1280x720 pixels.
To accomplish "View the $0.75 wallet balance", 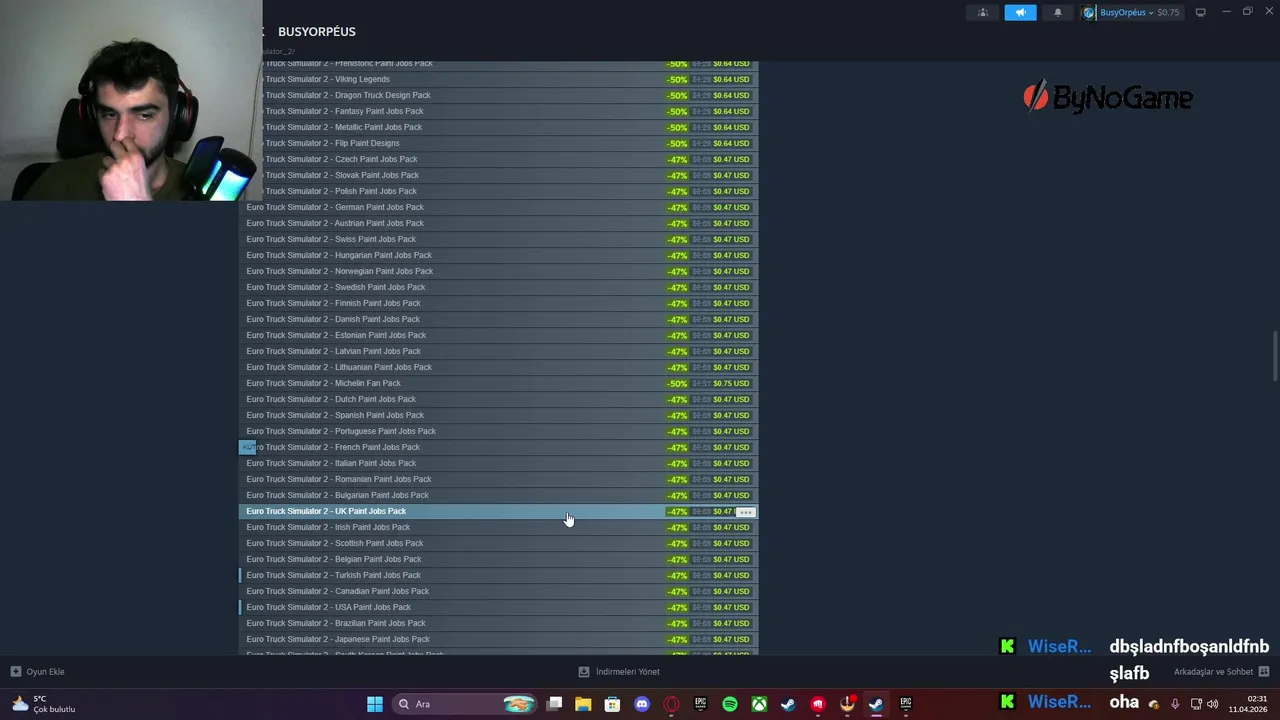I will point(1168,13).
